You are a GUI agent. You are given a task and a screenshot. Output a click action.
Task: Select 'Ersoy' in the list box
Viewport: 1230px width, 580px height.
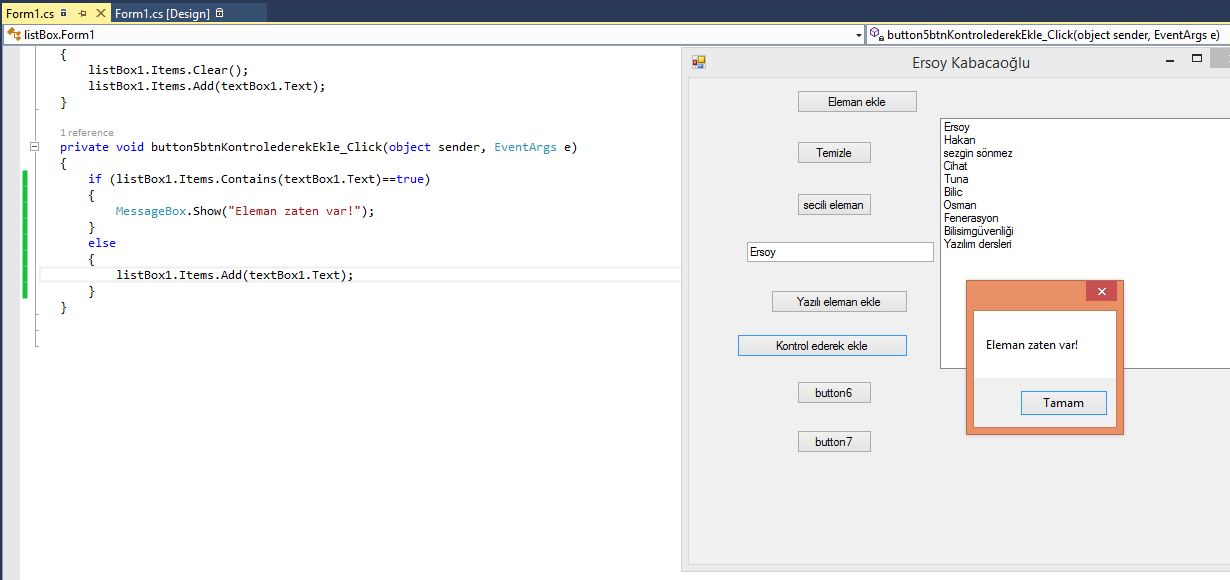click(x=957, y=127)
